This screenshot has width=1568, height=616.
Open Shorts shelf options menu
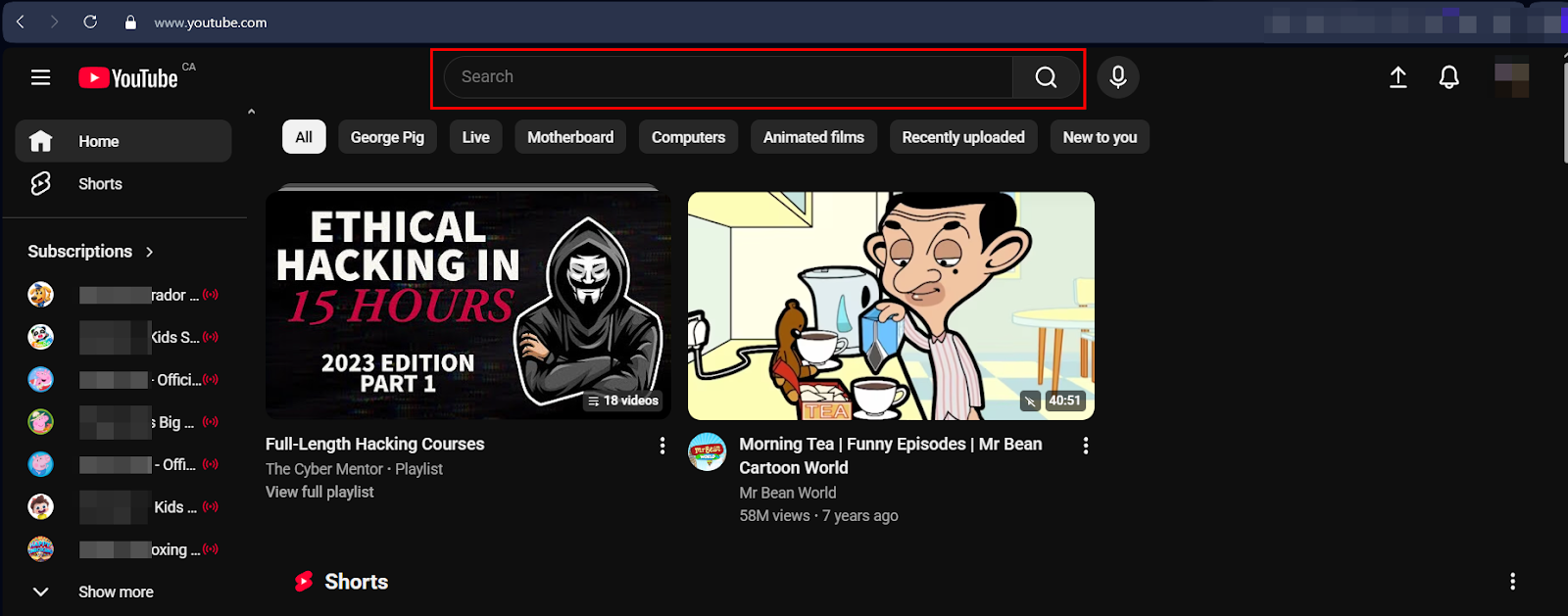1512,582
